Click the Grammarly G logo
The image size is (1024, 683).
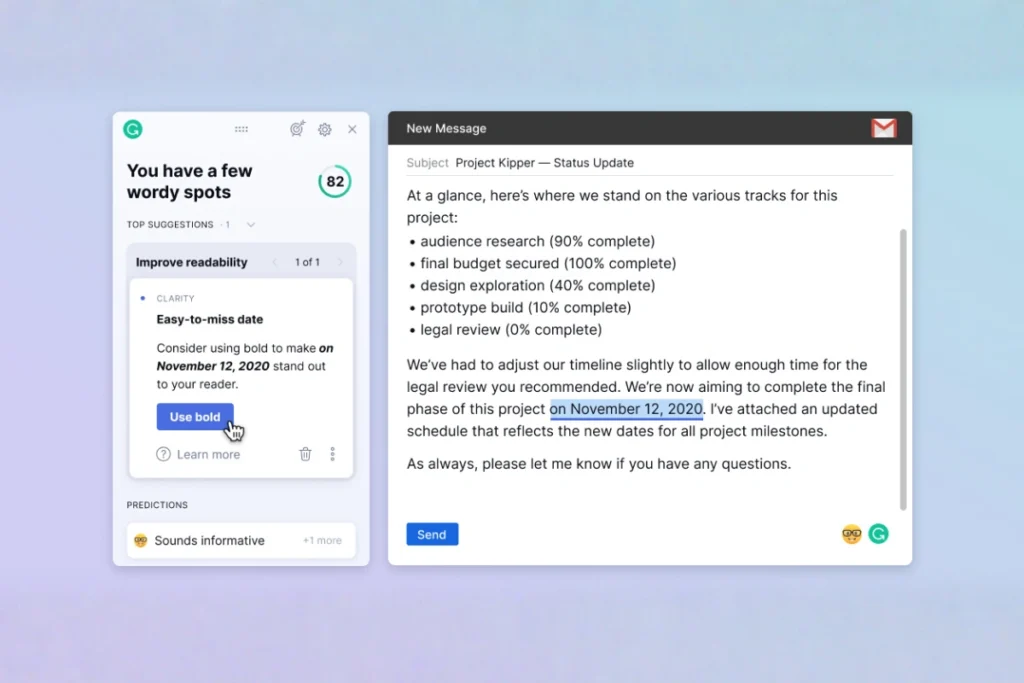pos(133,129)
